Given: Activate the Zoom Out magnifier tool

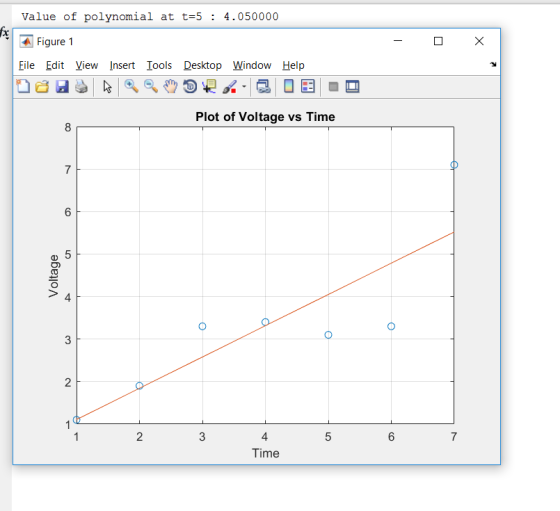Looking at the screenshot, I should pyautogui.click(x=151, y=86).
